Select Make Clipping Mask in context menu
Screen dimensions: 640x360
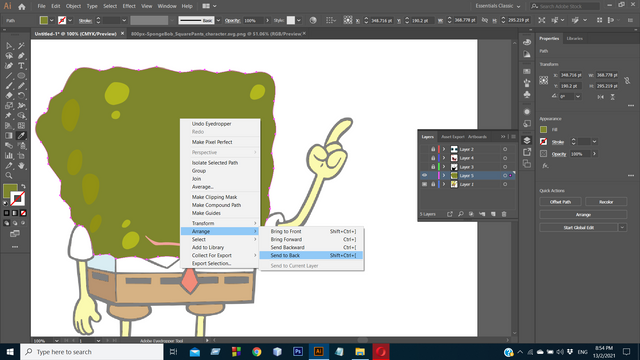click(x=214, y=197)
